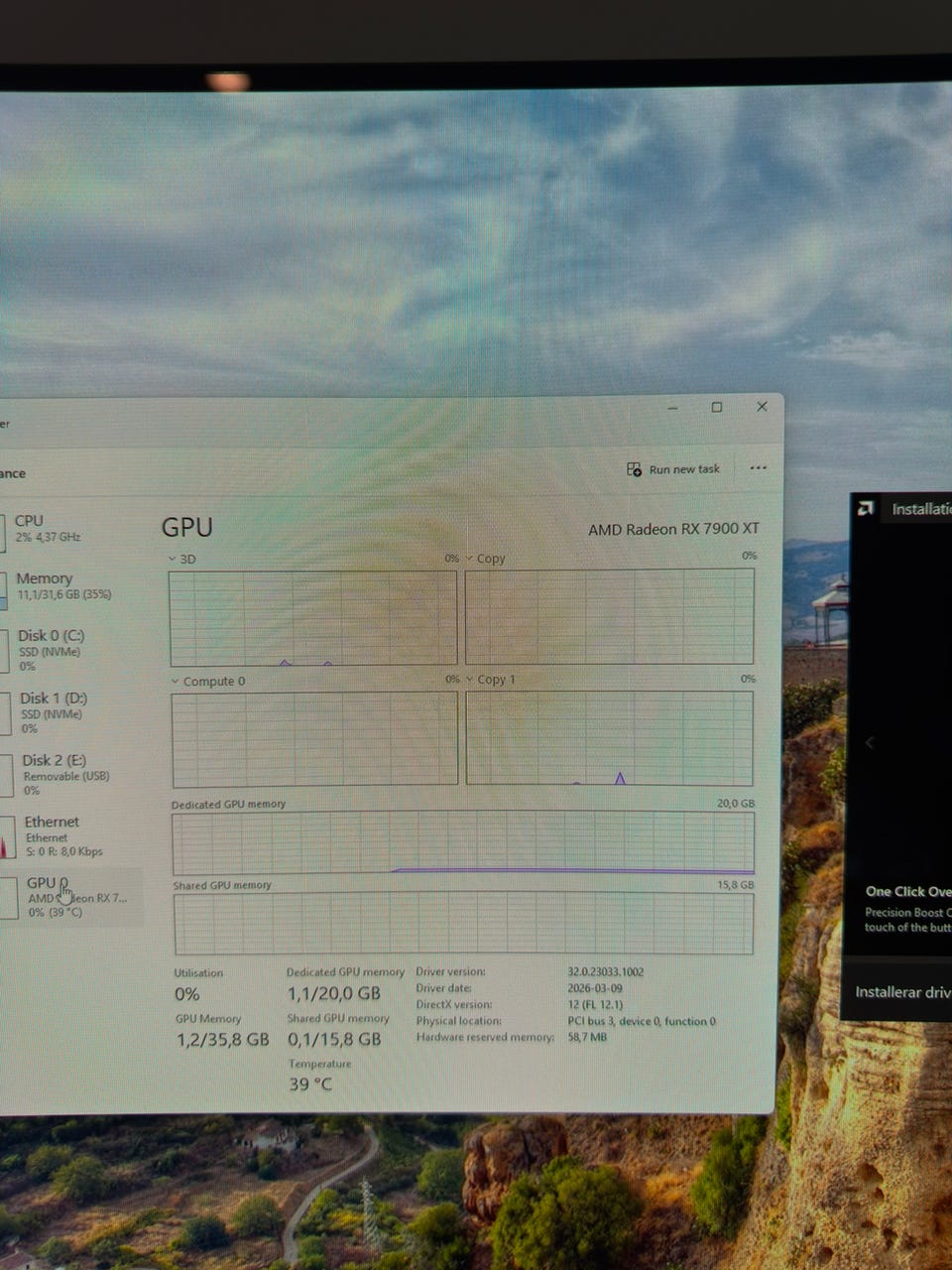
Task: Click the DirectX version value 12 (FL 12.1)
Action: pos(595,1004)
